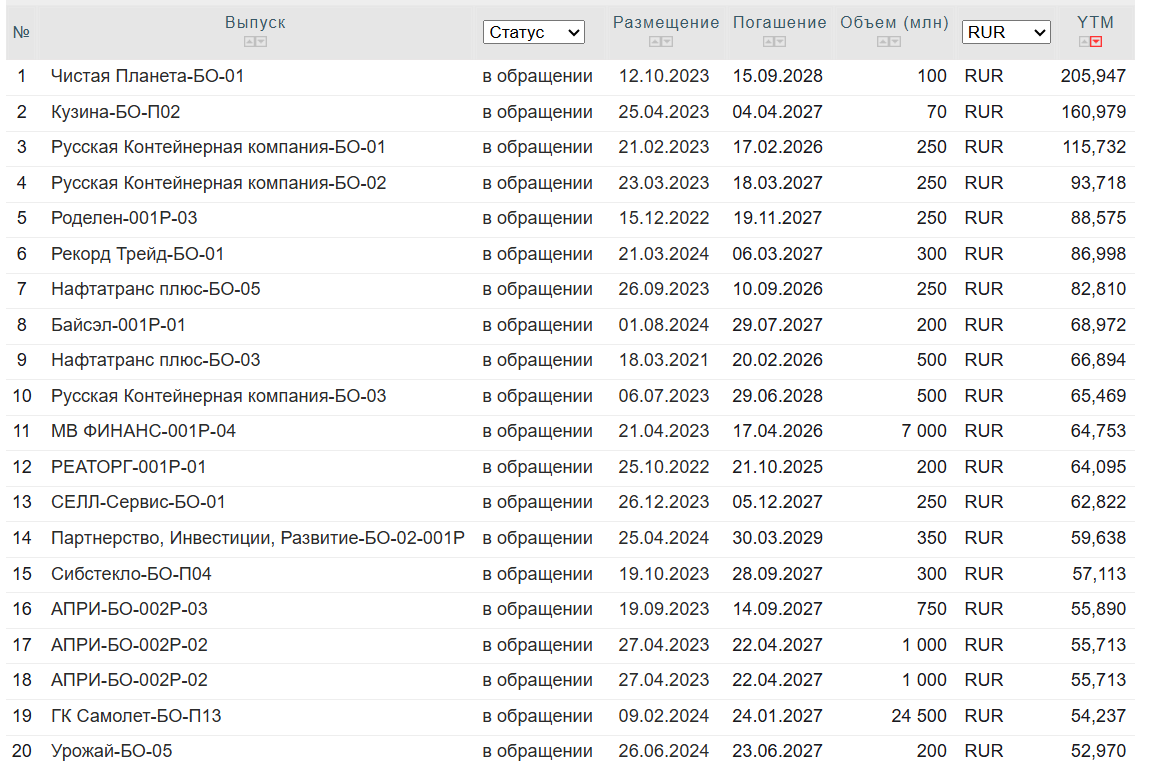Click volume value 7 000
1150x770 pixels.
click(924, 432)
